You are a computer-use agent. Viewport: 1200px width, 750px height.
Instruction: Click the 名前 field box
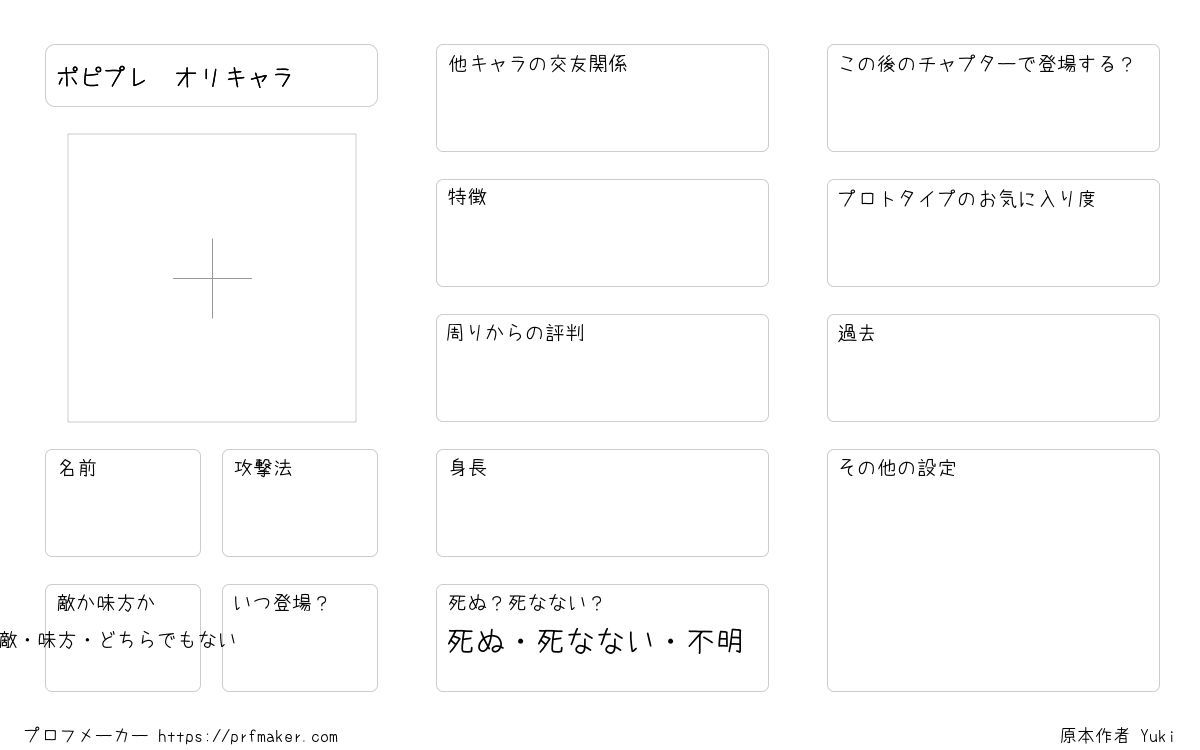[x=123, y=503]
